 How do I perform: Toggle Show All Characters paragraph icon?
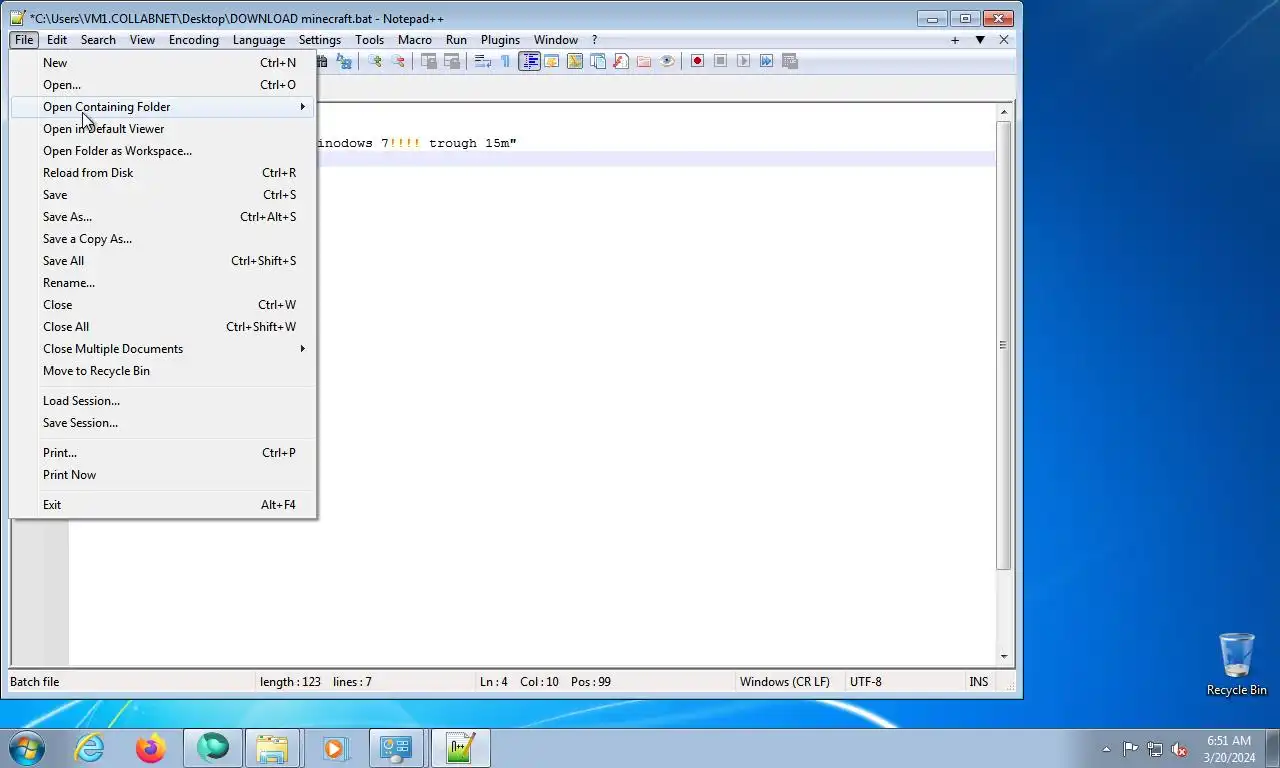tap(505, 61)
